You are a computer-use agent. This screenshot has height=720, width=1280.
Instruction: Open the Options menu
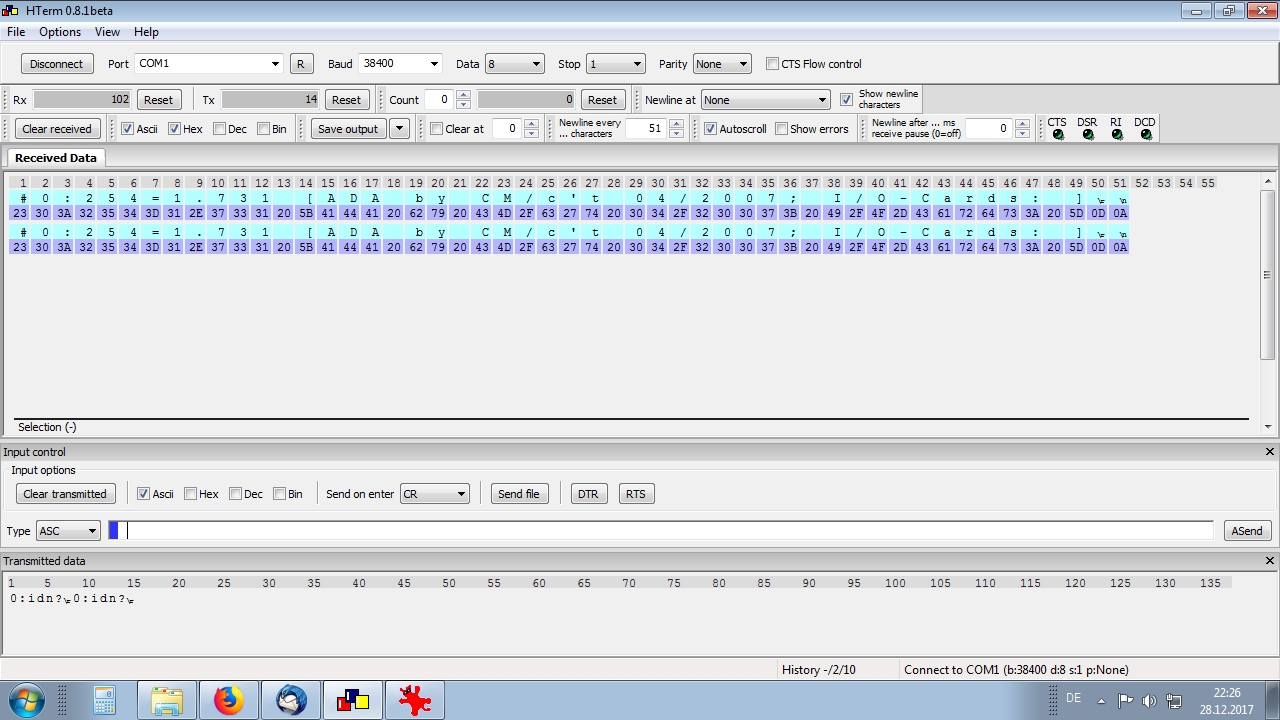[x=60, y=32]
